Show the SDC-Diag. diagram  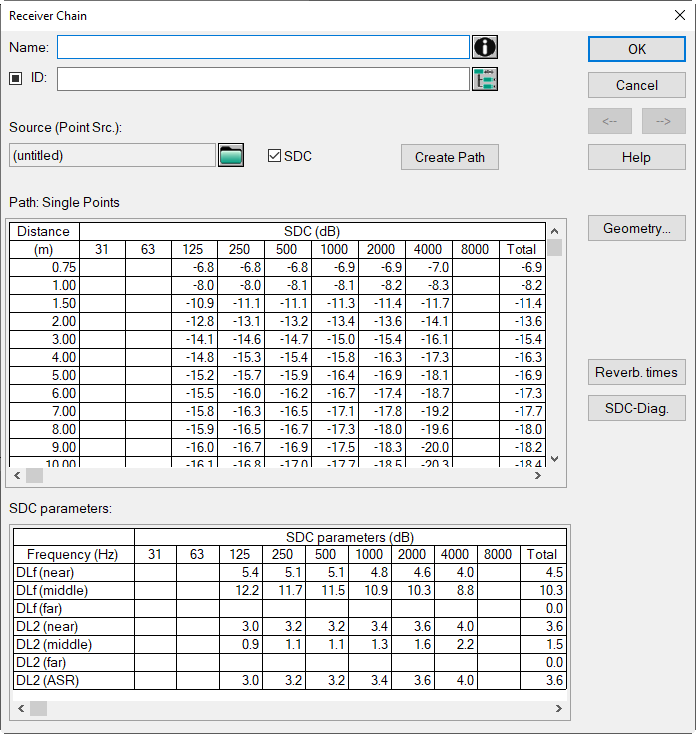pyautogui.click(x=637, y=408)
